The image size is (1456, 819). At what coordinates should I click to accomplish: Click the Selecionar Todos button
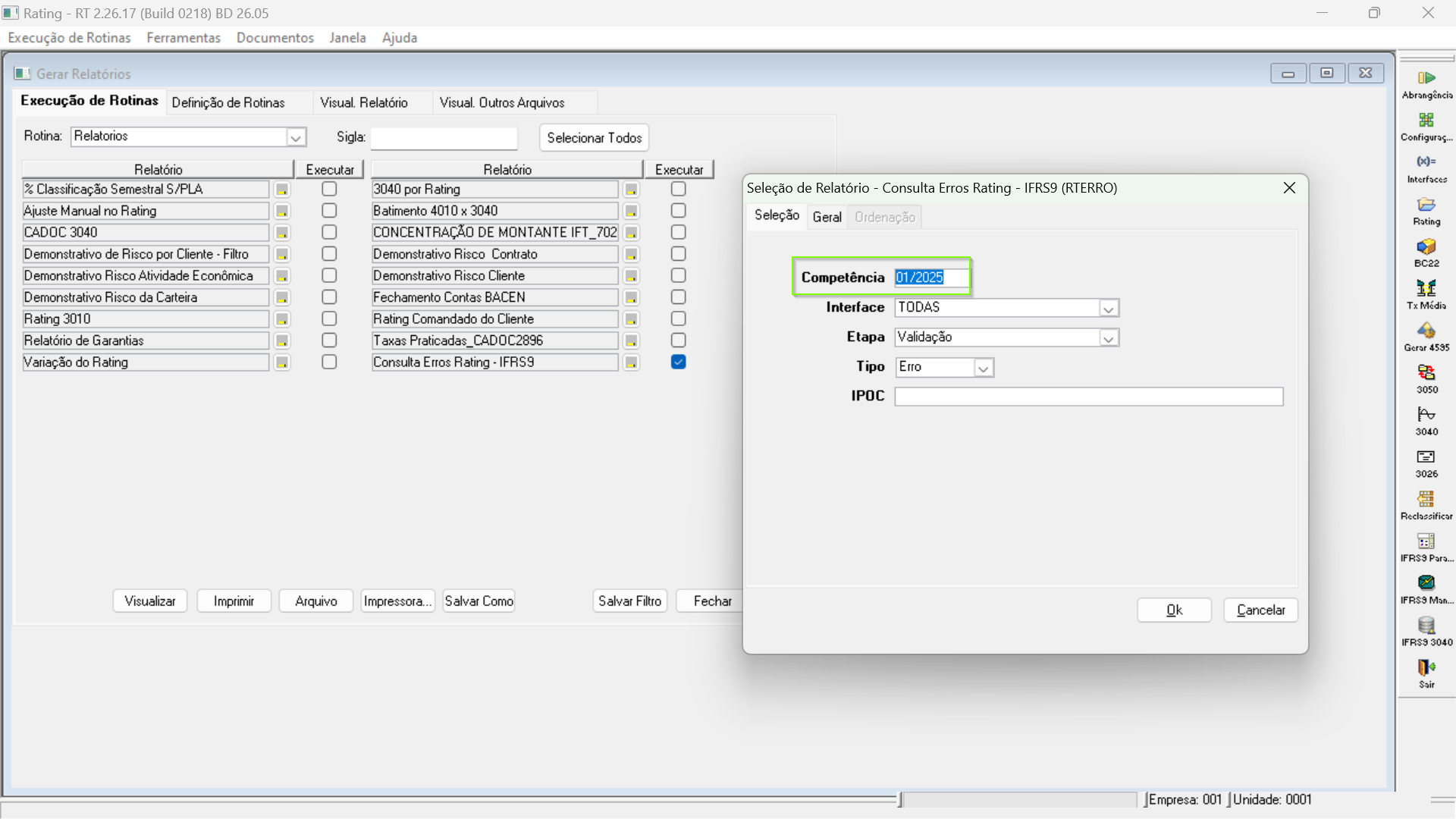pyautogui.click(x=594, y=138)
